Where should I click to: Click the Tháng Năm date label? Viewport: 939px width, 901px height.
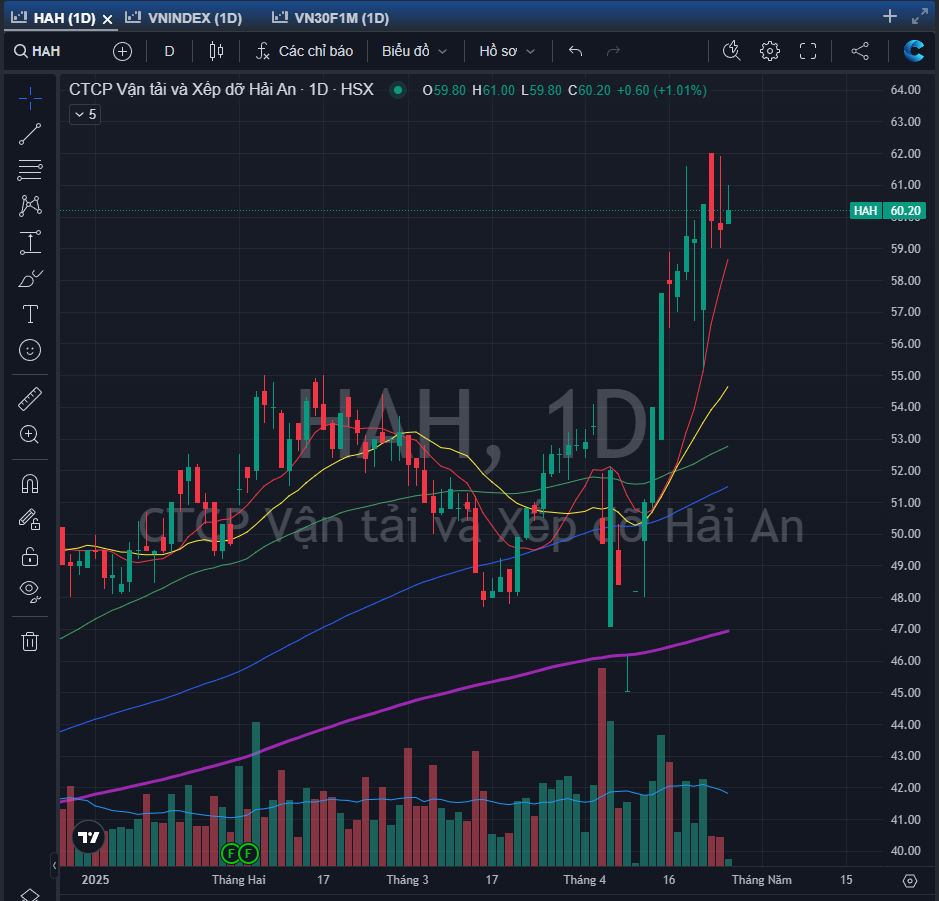[x=761, y=880]
